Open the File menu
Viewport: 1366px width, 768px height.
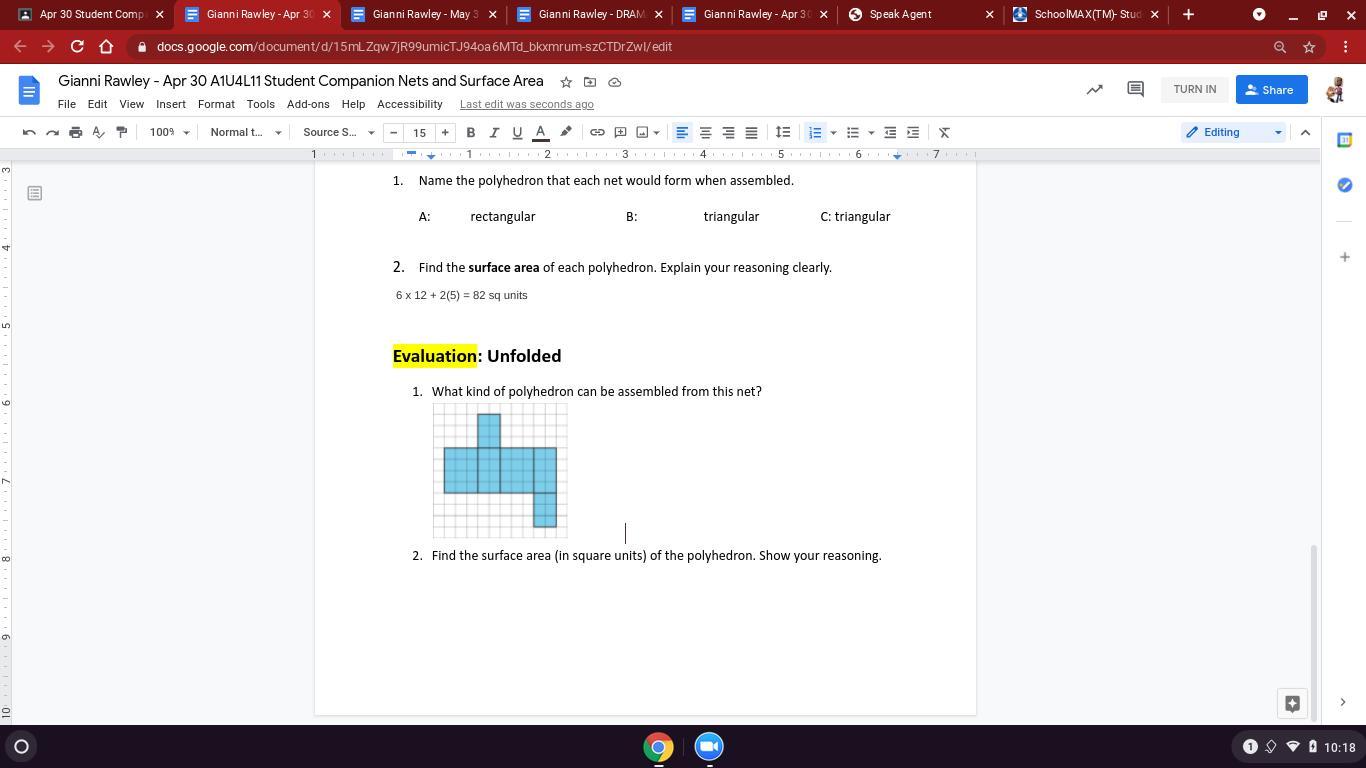pos(67,104)
